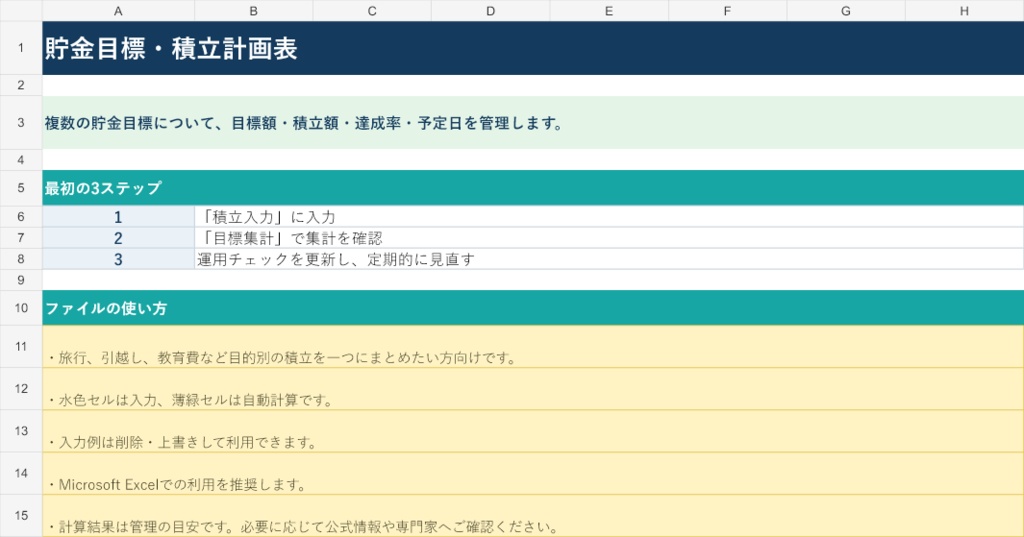Click the ファイルの使い方 section header
The image size is (1024, 537).
[x=533, y=308]
